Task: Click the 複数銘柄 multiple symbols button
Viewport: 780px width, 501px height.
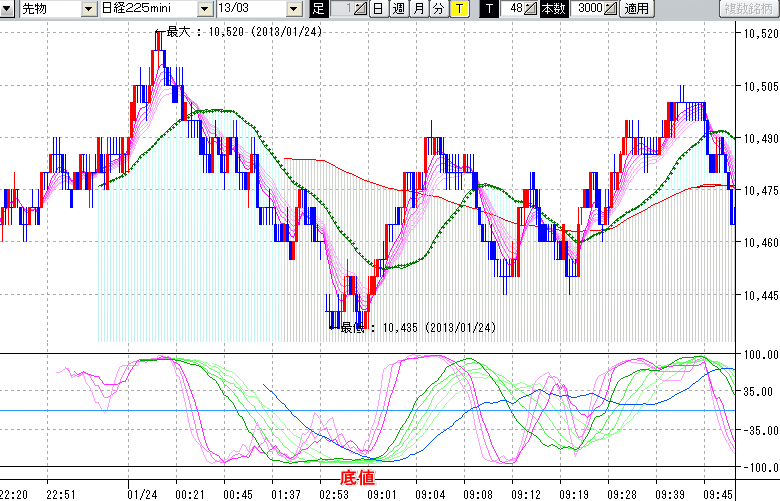Action: 748,9
